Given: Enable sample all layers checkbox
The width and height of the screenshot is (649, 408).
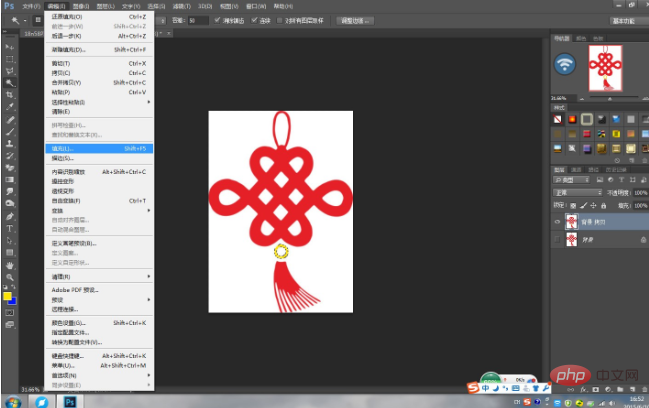Looking at the screenshot, I should (x=279, y=20).
